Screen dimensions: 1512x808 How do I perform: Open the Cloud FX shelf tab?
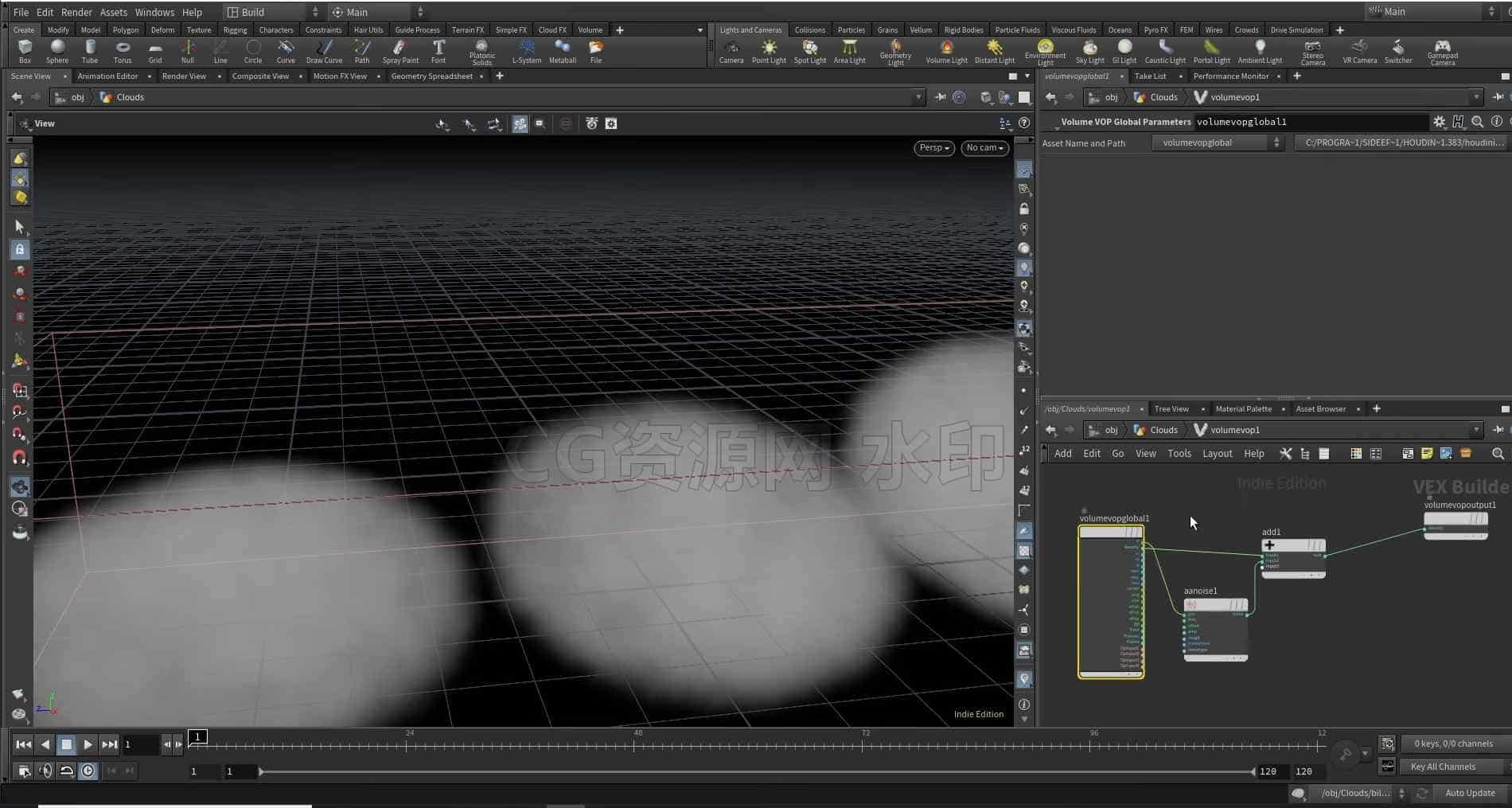tap(552, 30)
